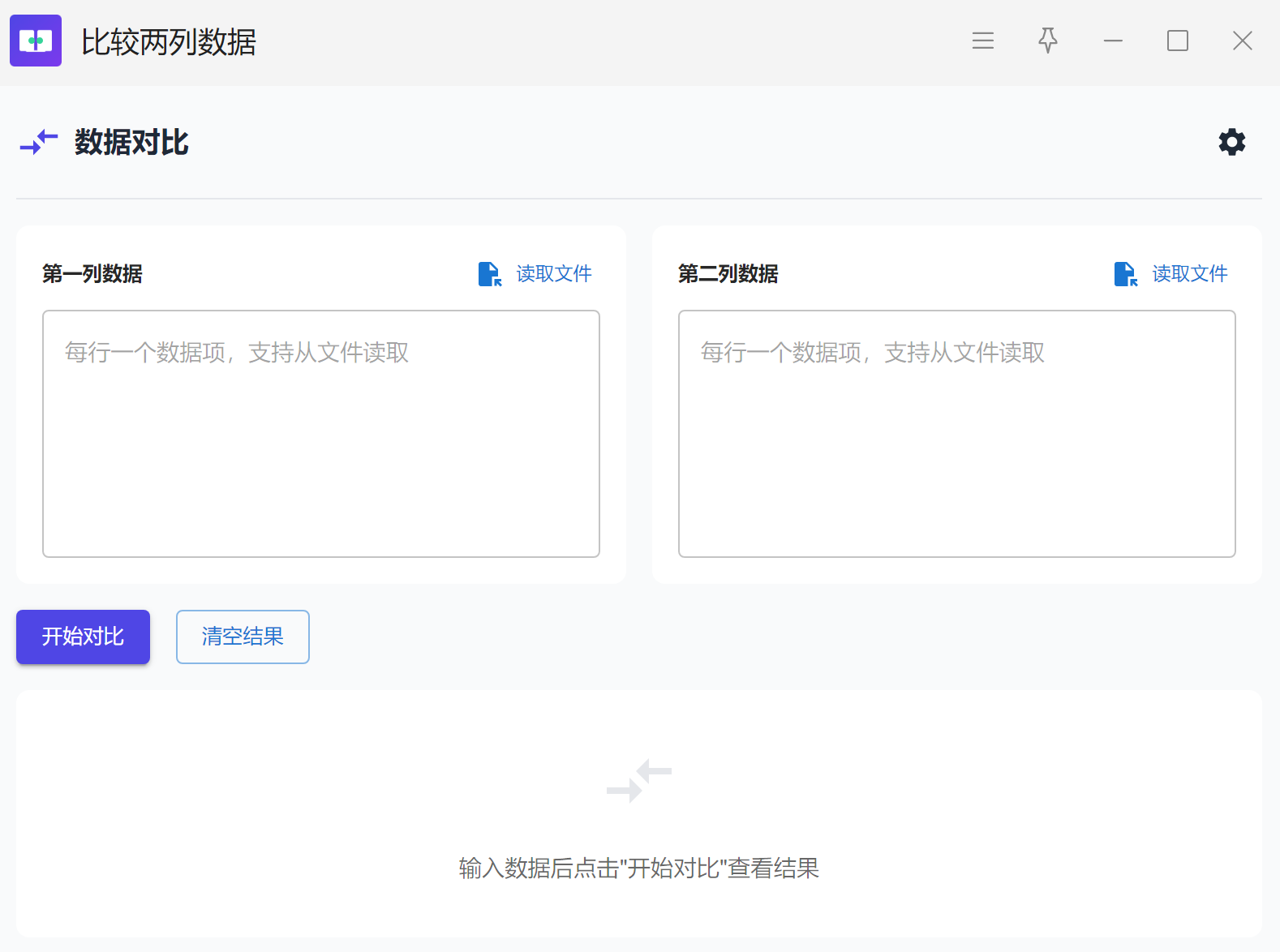Click the file icon in second column panel
The width and height of the screenshot is (1280, 952).
click(1125, 274)
